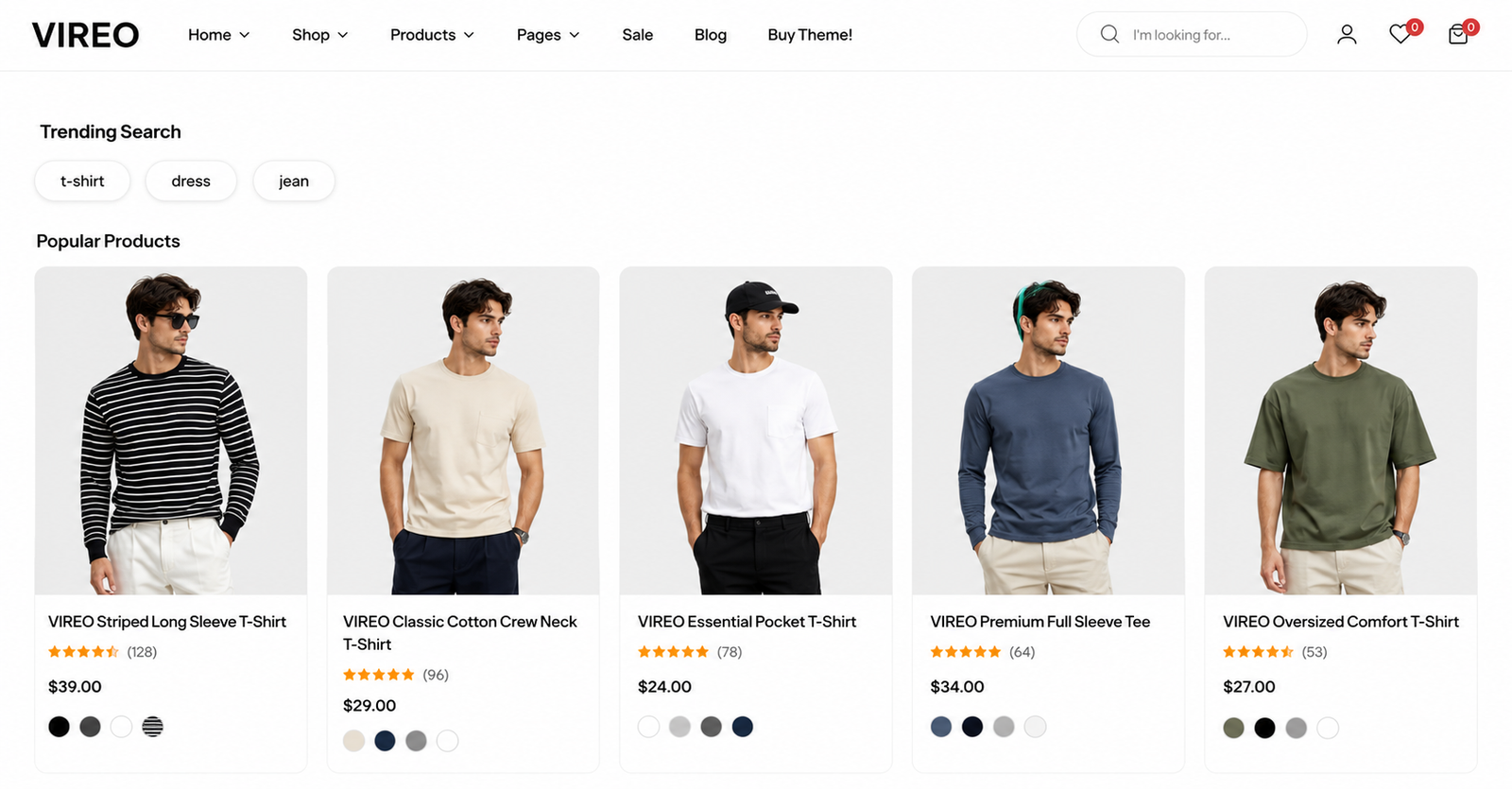Select the jean trending search tag
The image size is (1512, 789).
pos(294,180)
